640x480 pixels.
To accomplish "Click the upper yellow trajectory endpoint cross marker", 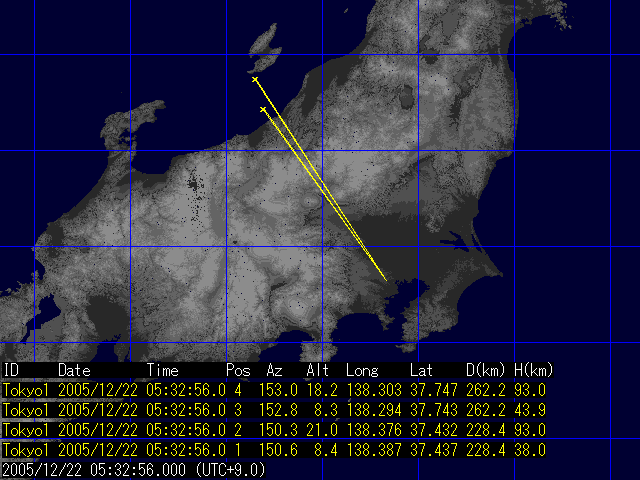I will pos(255,80).
